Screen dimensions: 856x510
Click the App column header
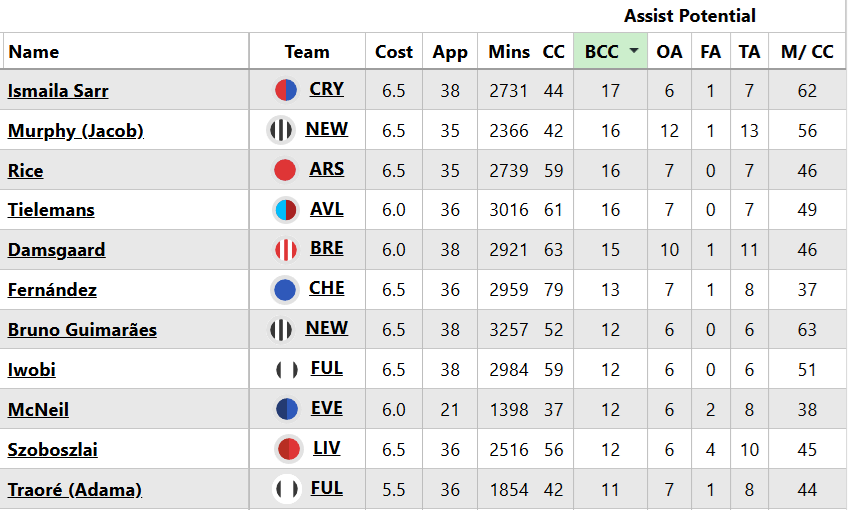(x=450, y=52)
